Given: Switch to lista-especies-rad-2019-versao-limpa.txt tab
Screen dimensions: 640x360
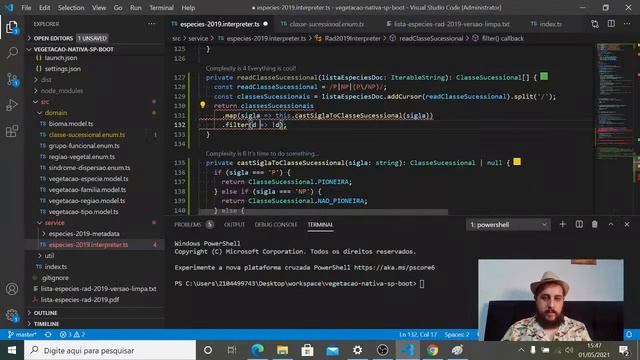Looking at the screenshot, I should pos(451,24).
